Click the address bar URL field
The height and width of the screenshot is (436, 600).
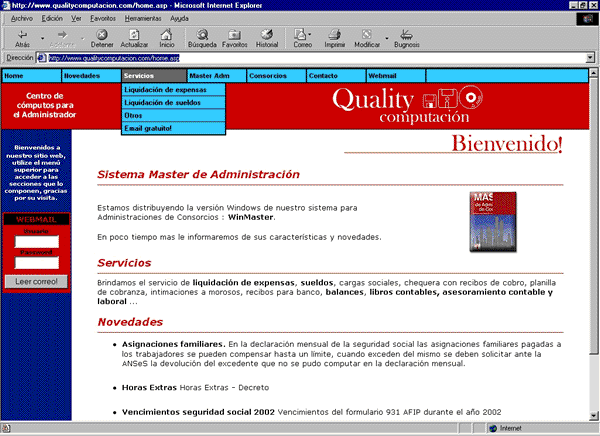click(x=316, y=58)
